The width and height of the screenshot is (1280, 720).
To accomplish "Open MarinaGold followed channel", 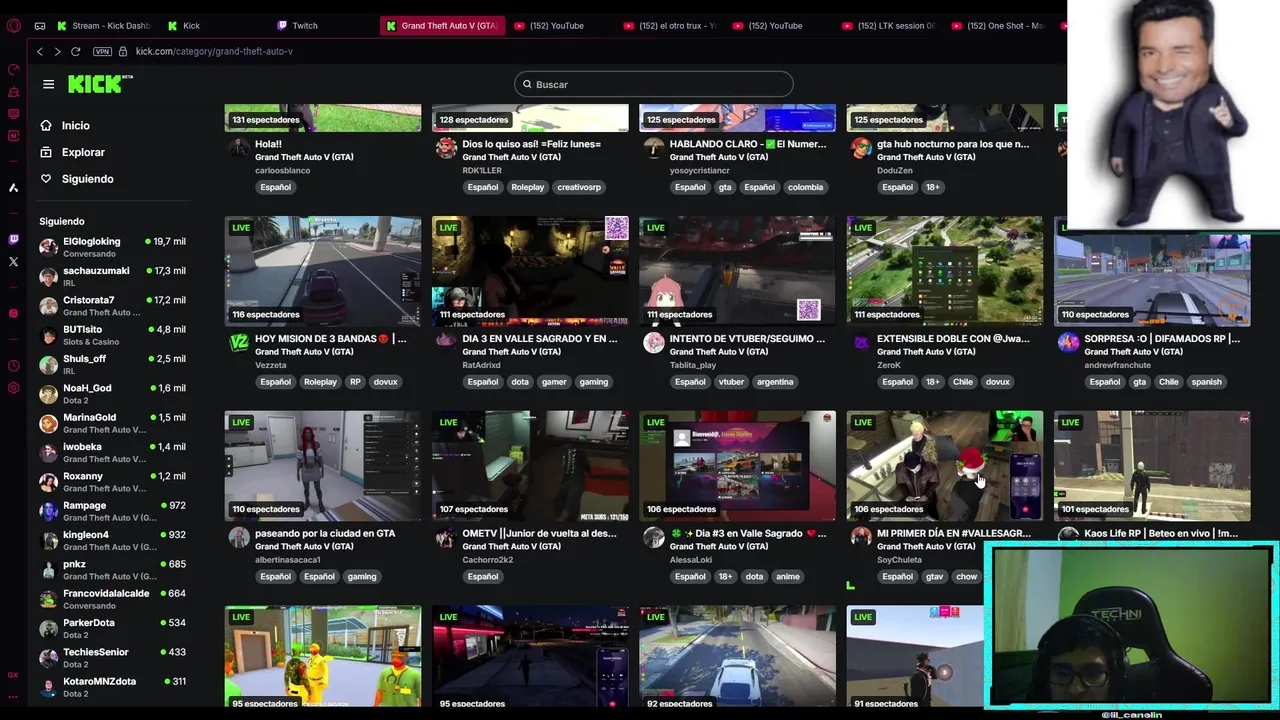I will click(x=112, y=423).
